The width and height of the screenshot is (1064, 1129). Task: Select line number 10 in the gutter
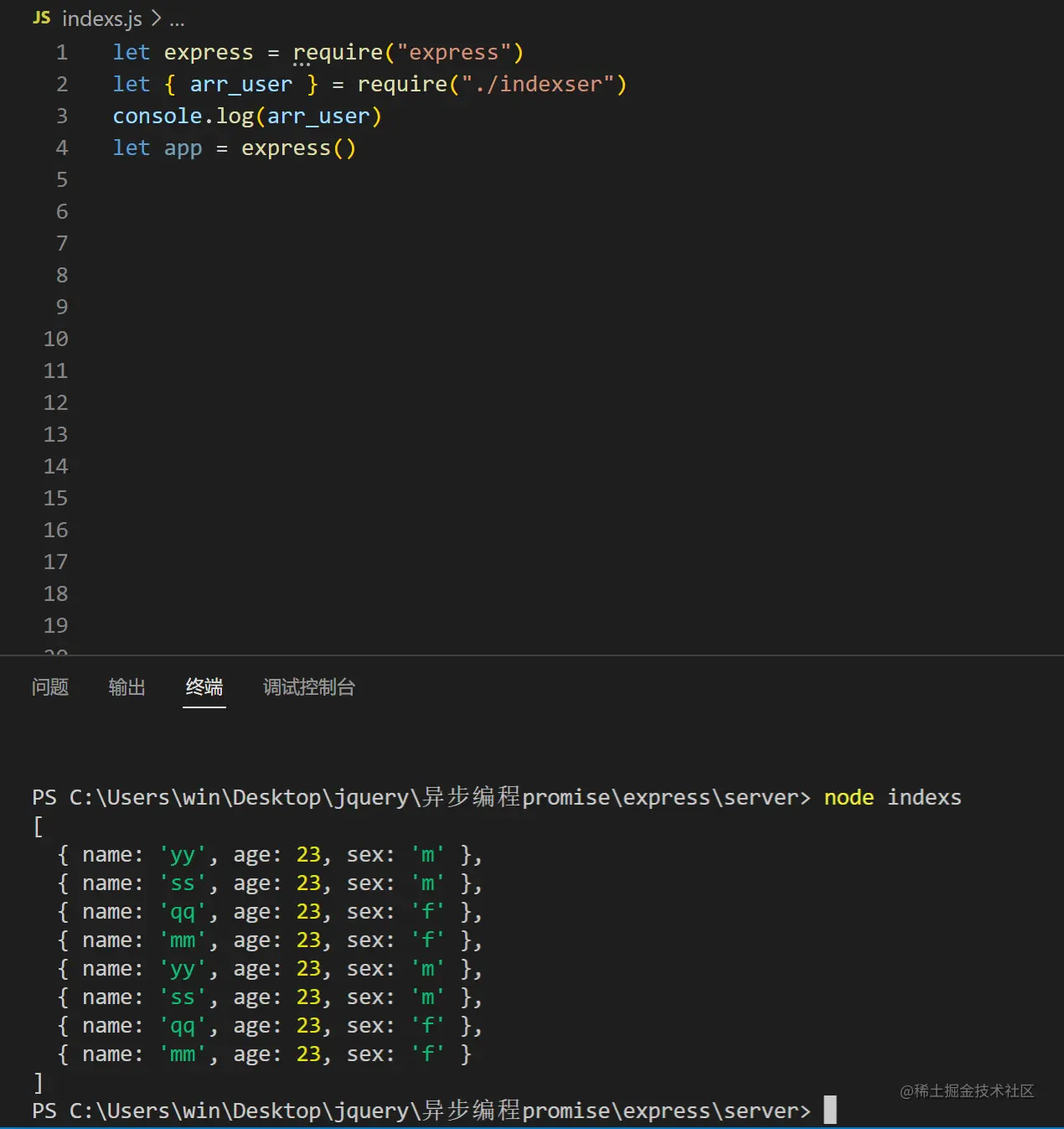click(x=56, y=339)
